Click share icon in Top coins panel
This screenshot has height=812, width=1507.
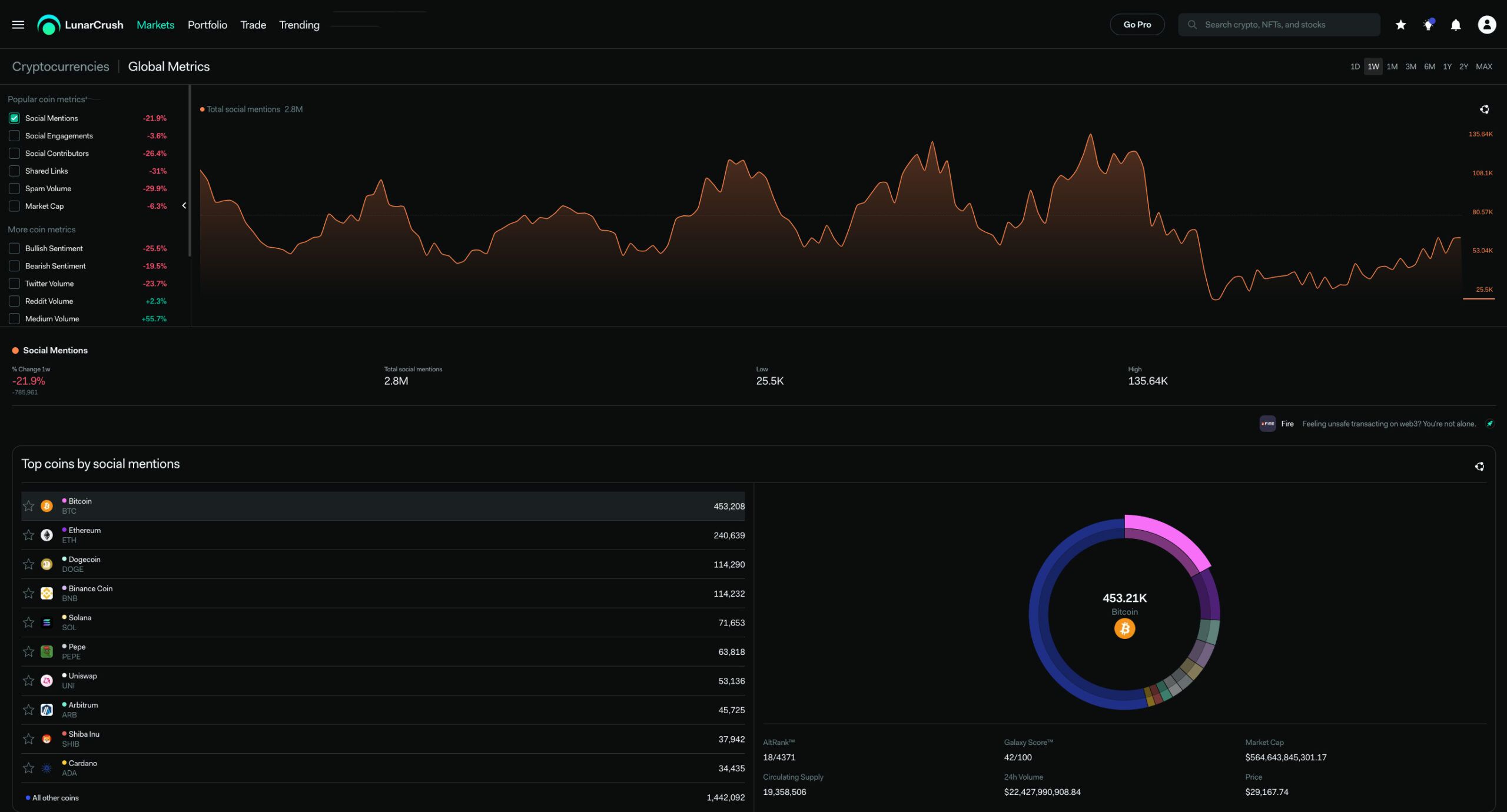pos(1479,467)
